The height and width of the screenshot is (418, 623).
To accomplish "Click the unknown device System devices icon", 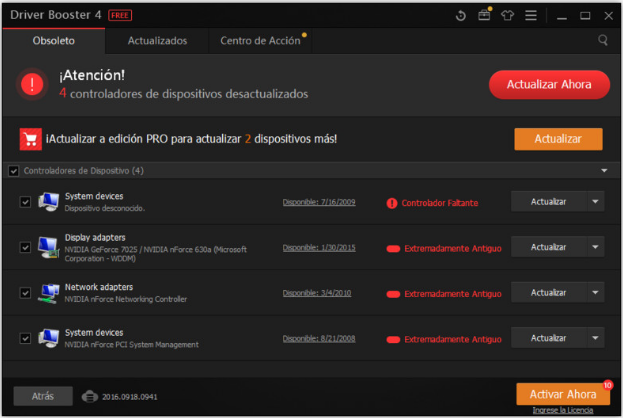I will [49, 201].
